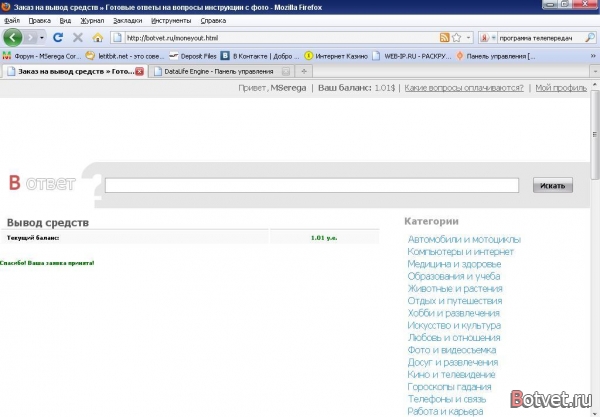
Task: Click the page vertical scrollbar thumb
Action: 595,135
